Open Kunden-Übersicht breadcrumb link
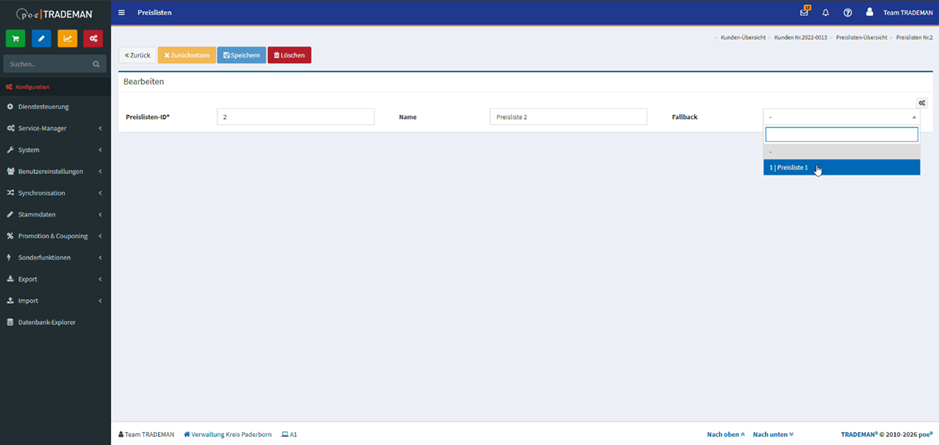Viewport: 939px width, 445px height. (743, 37)
